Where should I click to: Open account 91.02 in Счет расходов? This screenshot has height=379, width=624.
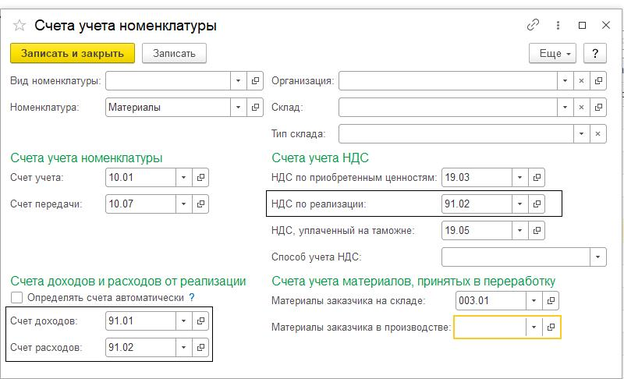point(200,347)
